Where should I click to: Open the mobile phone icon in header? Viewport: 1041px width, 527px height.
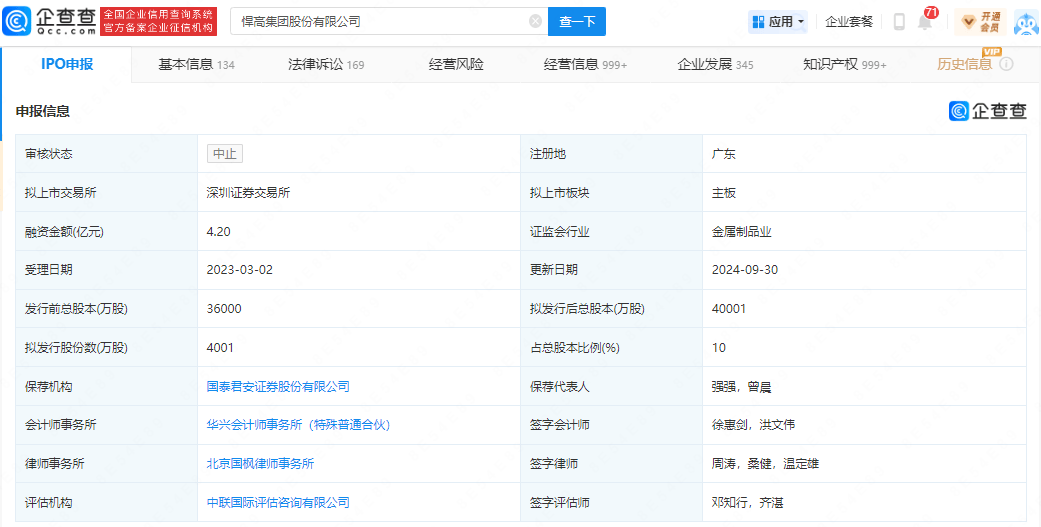(x=900, y=22)
